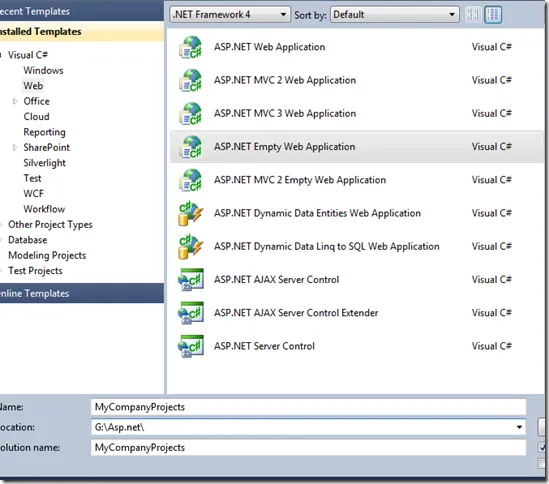Click the Dynamic Data Entities Web Application icon
Screen dimensions: 549x484
click(x=190, y=214)
